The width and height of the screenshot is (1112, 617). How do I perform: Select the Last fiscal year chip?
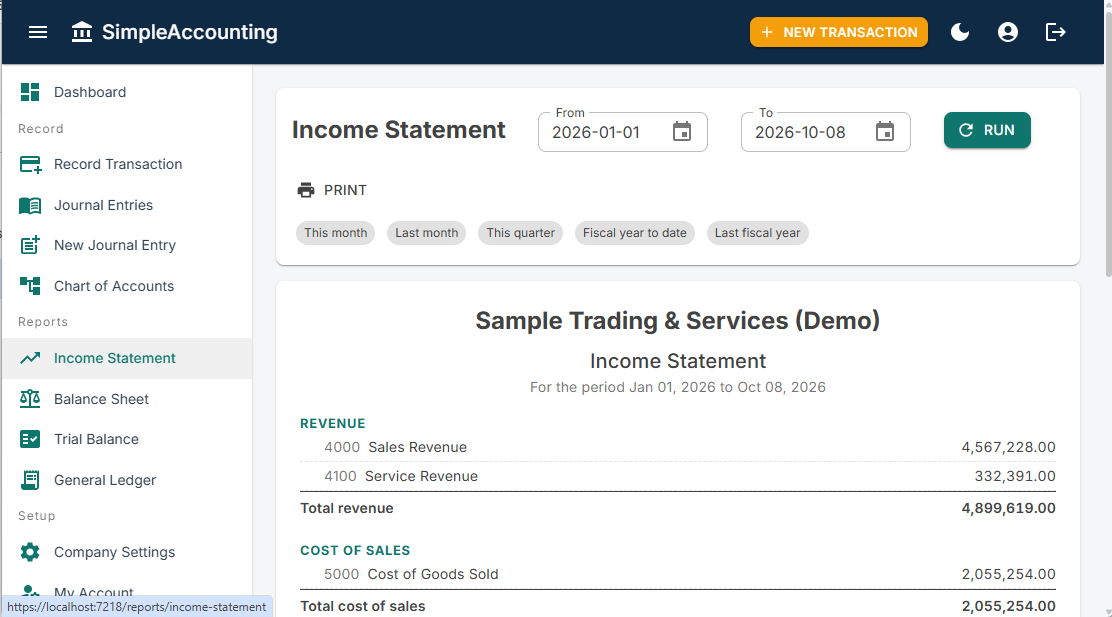pyautogui.click(x=757, y=233)
